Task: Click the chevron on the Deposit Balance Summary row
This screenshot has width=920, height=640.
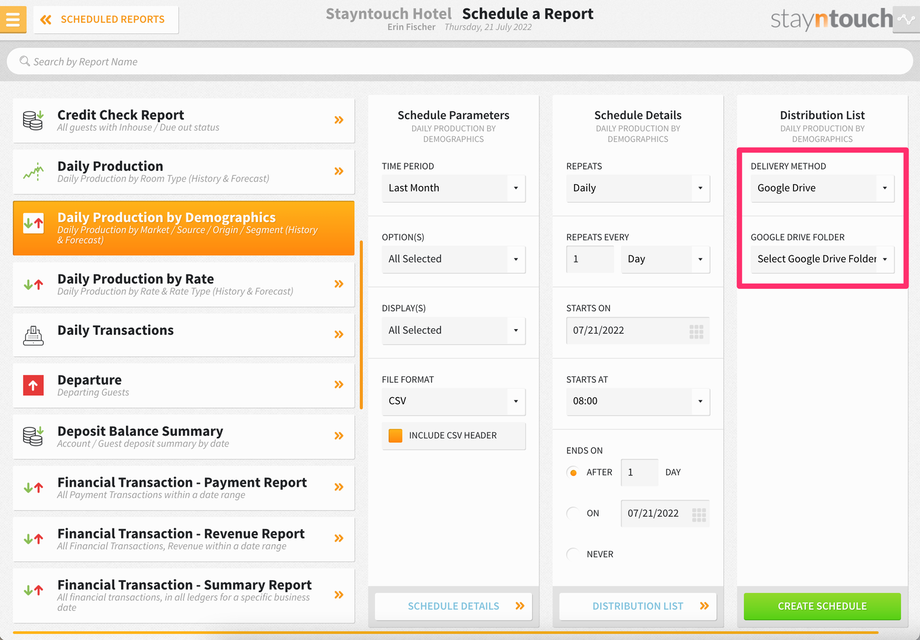Action: [x=339, y=436]
